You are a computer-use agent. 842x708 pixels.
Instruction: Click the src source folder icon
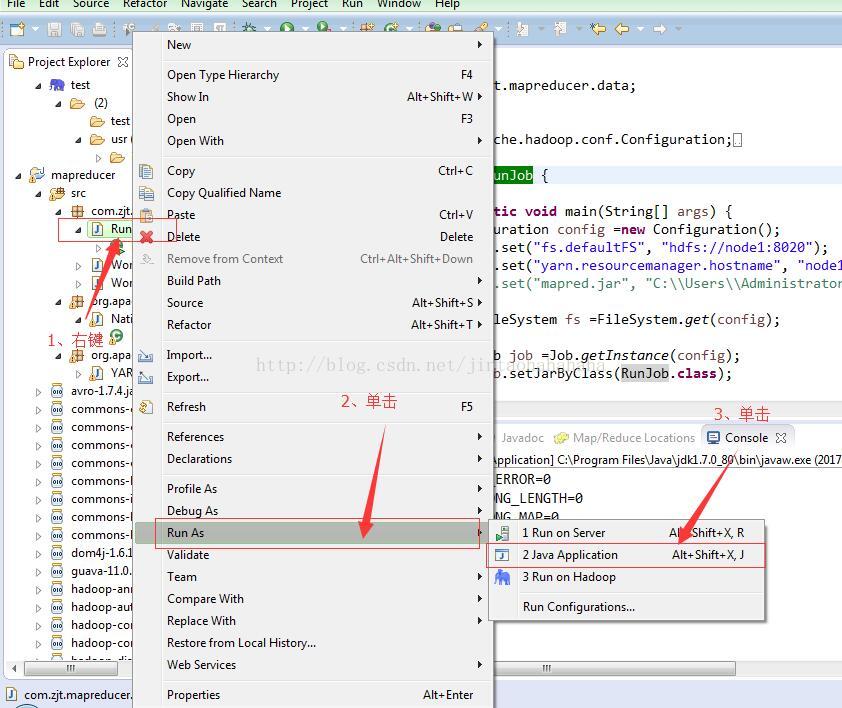(57, 193)
